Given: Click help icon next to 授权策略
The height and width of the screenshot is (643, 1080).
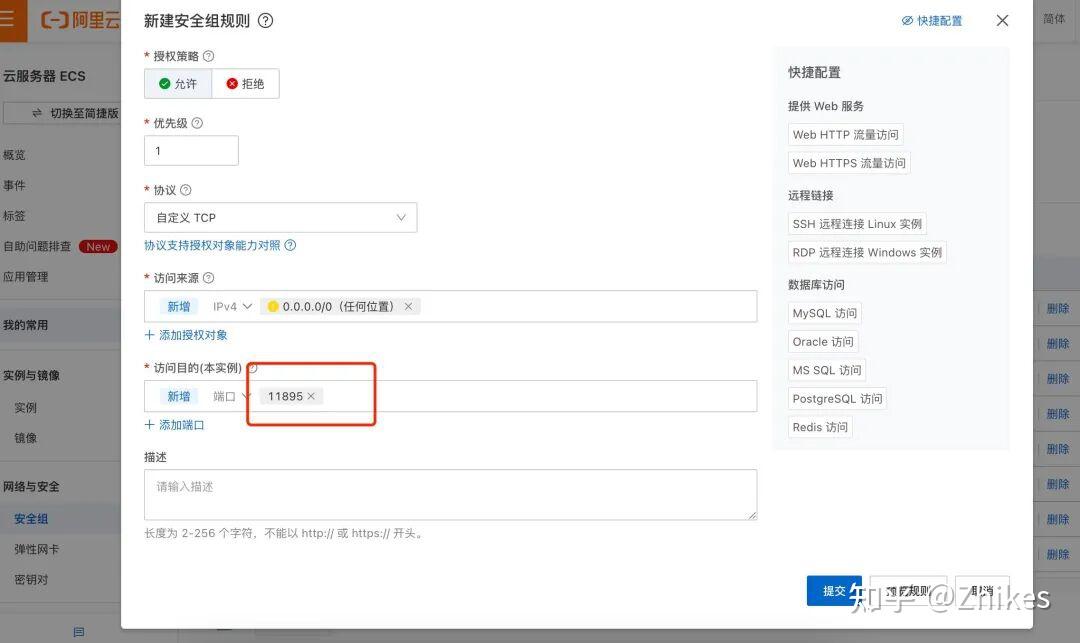Looking at the screenshot, I should pyautogui.click(x=208, y=56).
